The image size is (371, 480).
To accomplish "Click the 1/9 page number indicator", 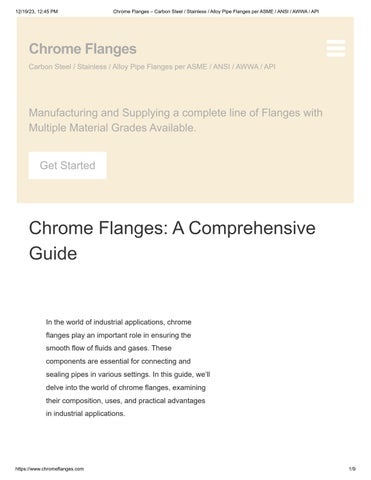I will pos(352,469).
